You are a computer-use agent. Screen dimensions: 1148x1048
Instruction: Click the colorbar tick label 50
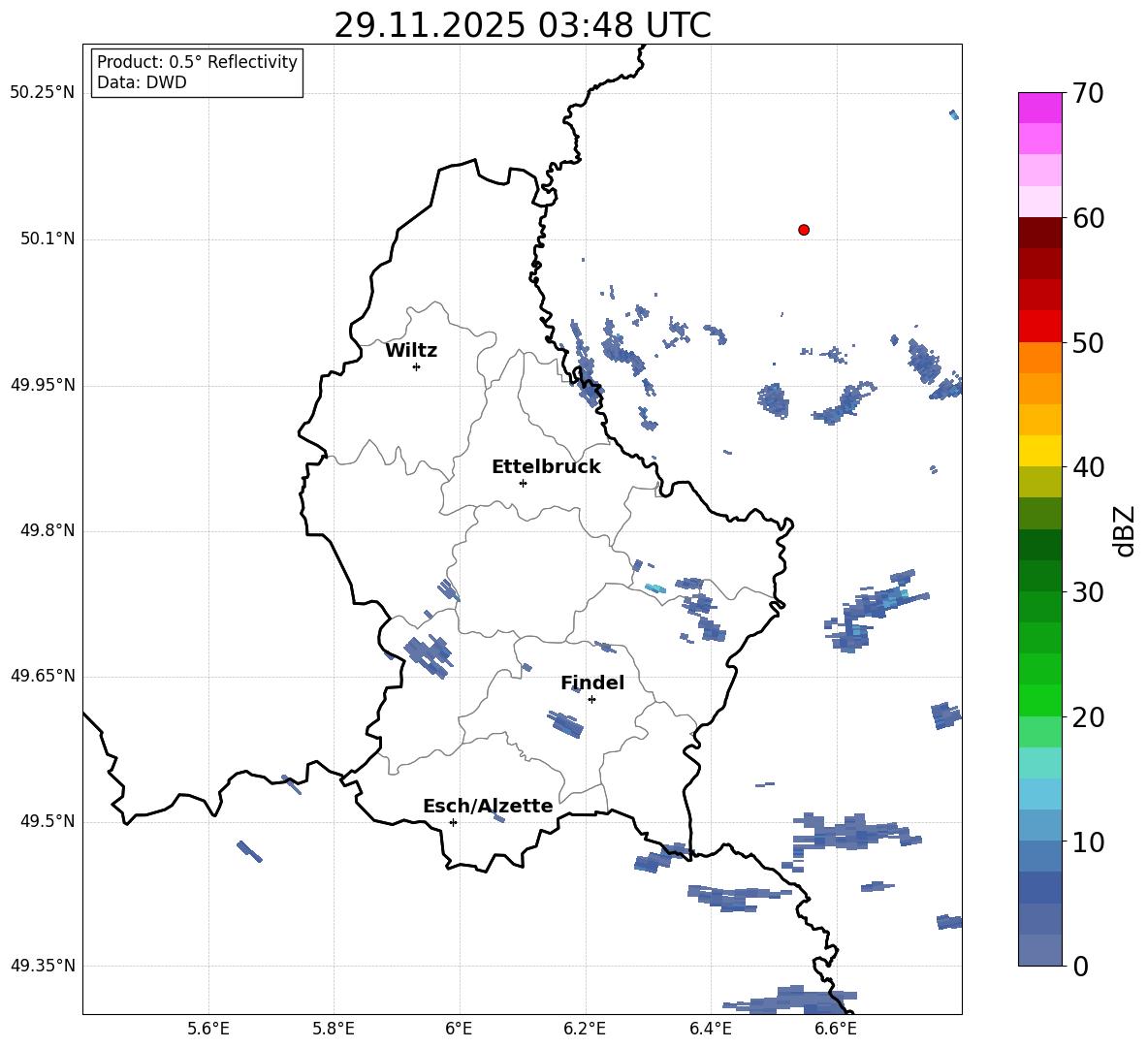pyautogui.click(x=1088, y=342)
